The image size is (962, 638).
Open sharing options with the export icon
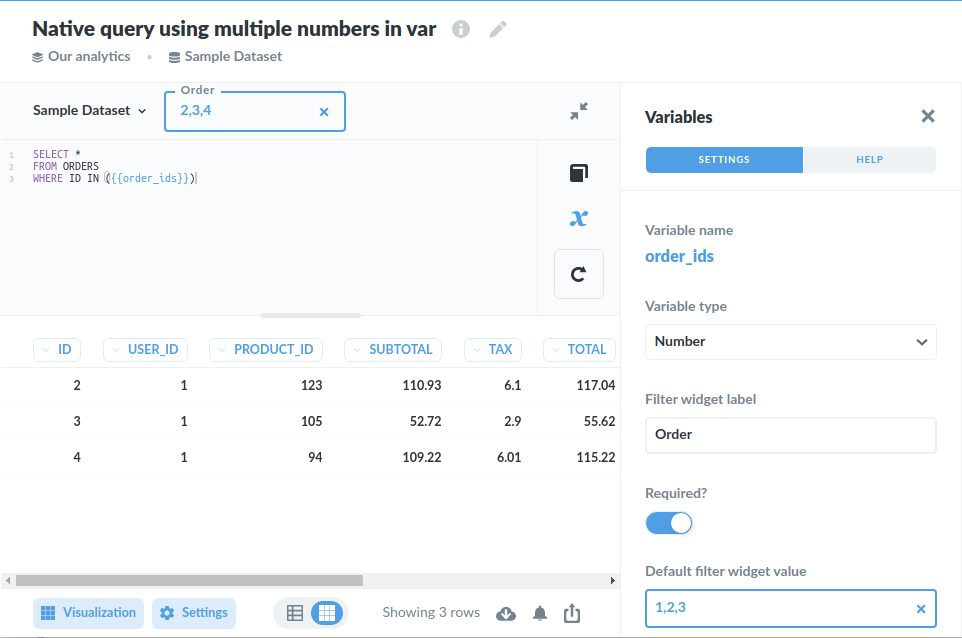[x=572, y=613]
